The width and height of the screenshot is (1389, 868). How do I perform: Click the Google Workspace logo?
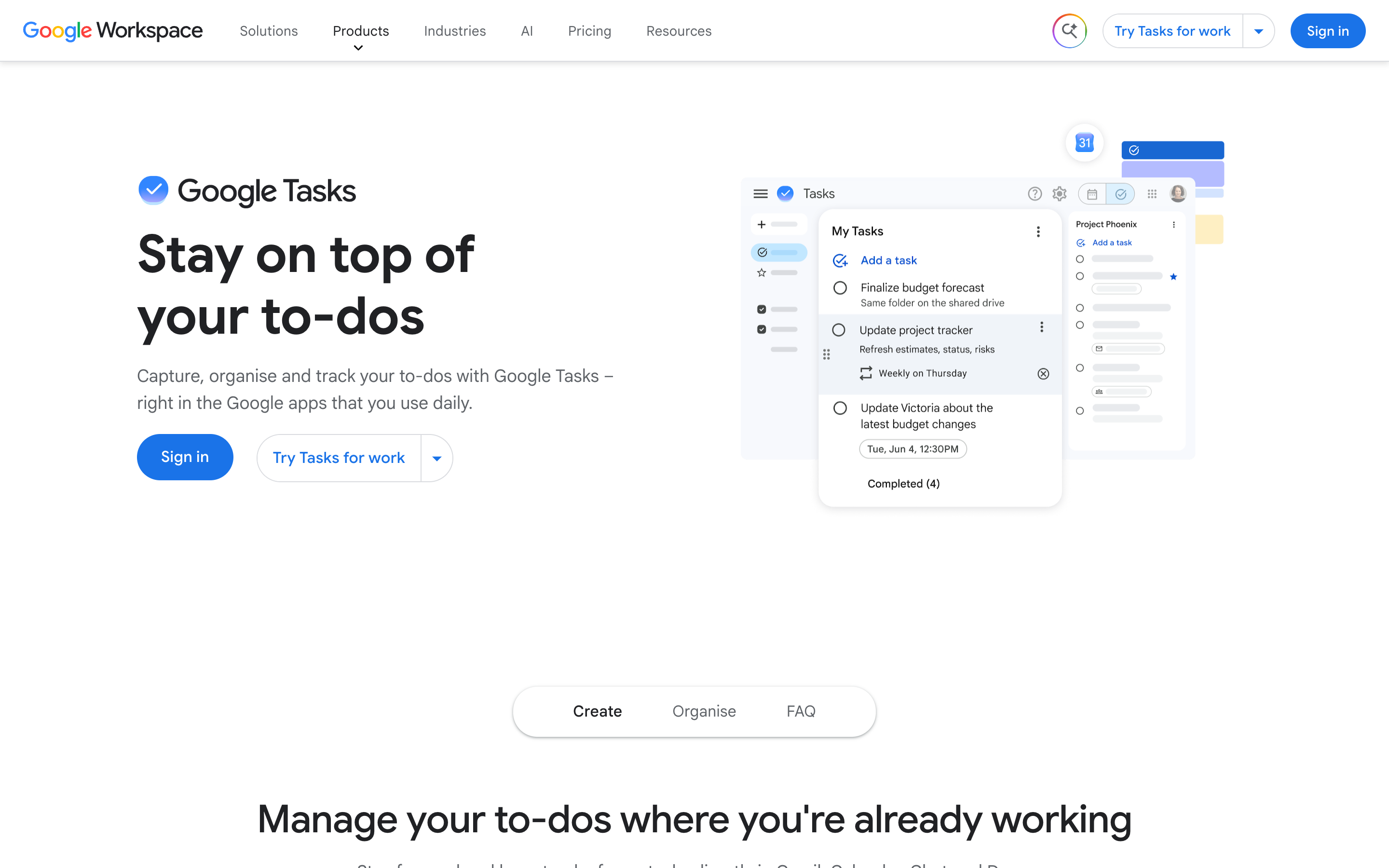(x=112, y=30)
